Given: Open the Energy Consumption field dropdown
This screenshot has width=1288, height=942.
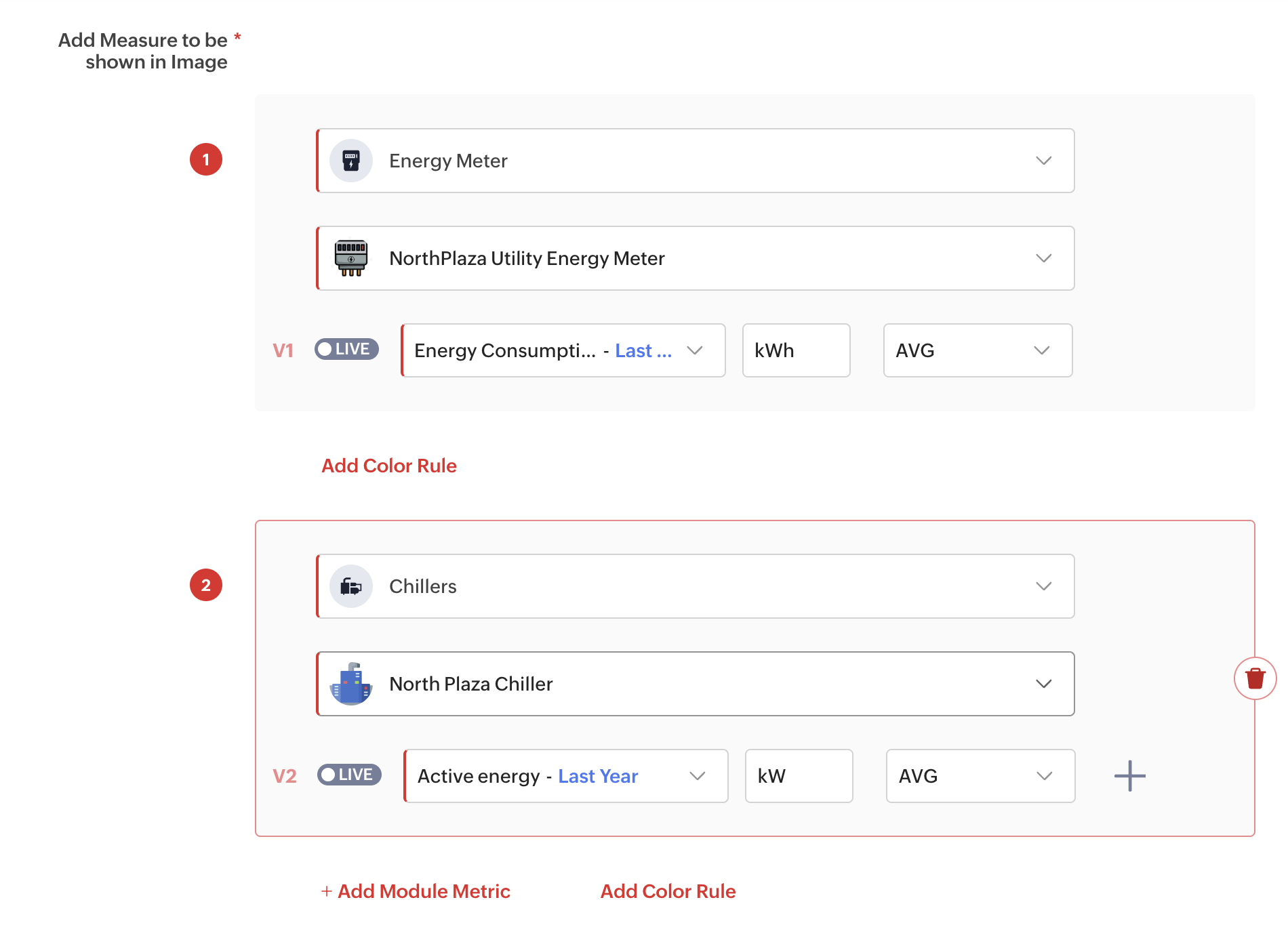Looking at the screenshot, I should 695,350.
